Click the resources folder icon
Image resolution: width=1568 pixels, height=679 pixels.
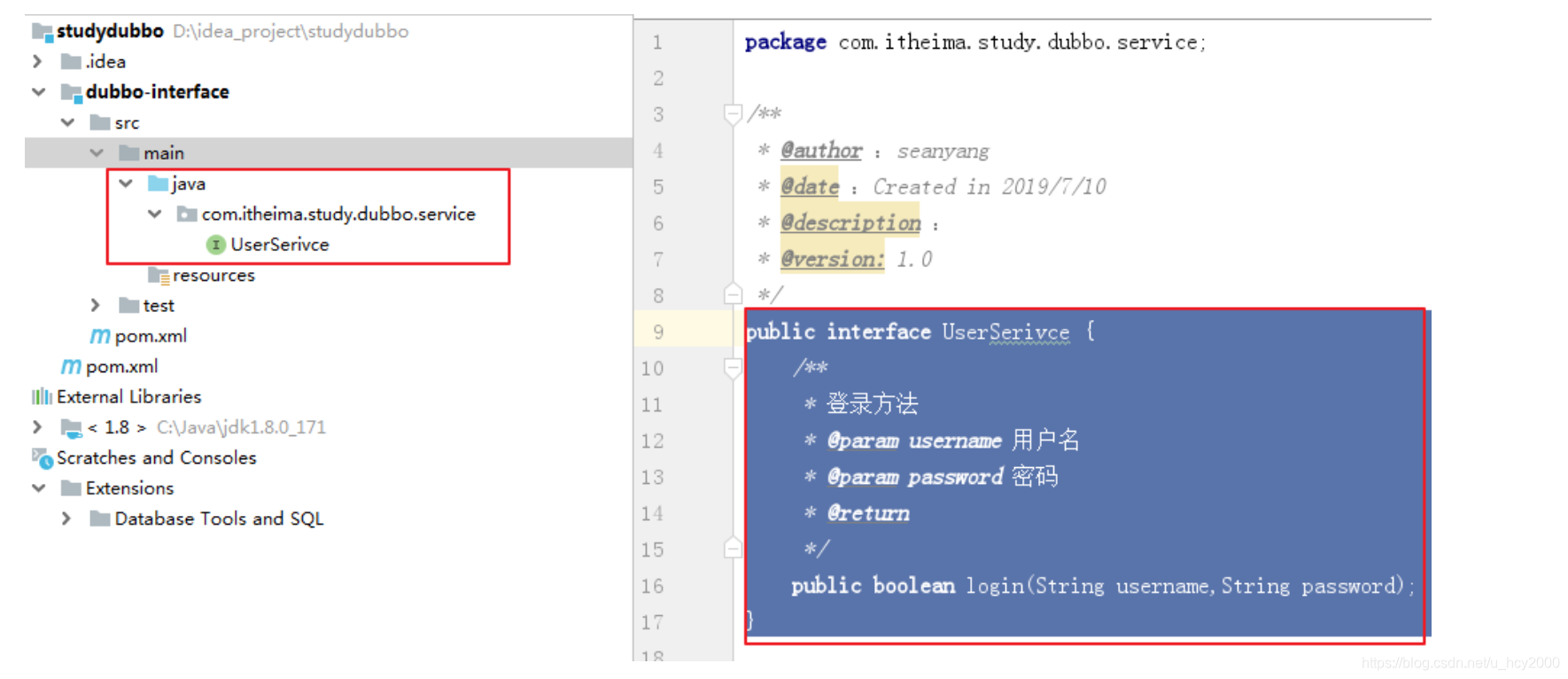click(159, 276)
